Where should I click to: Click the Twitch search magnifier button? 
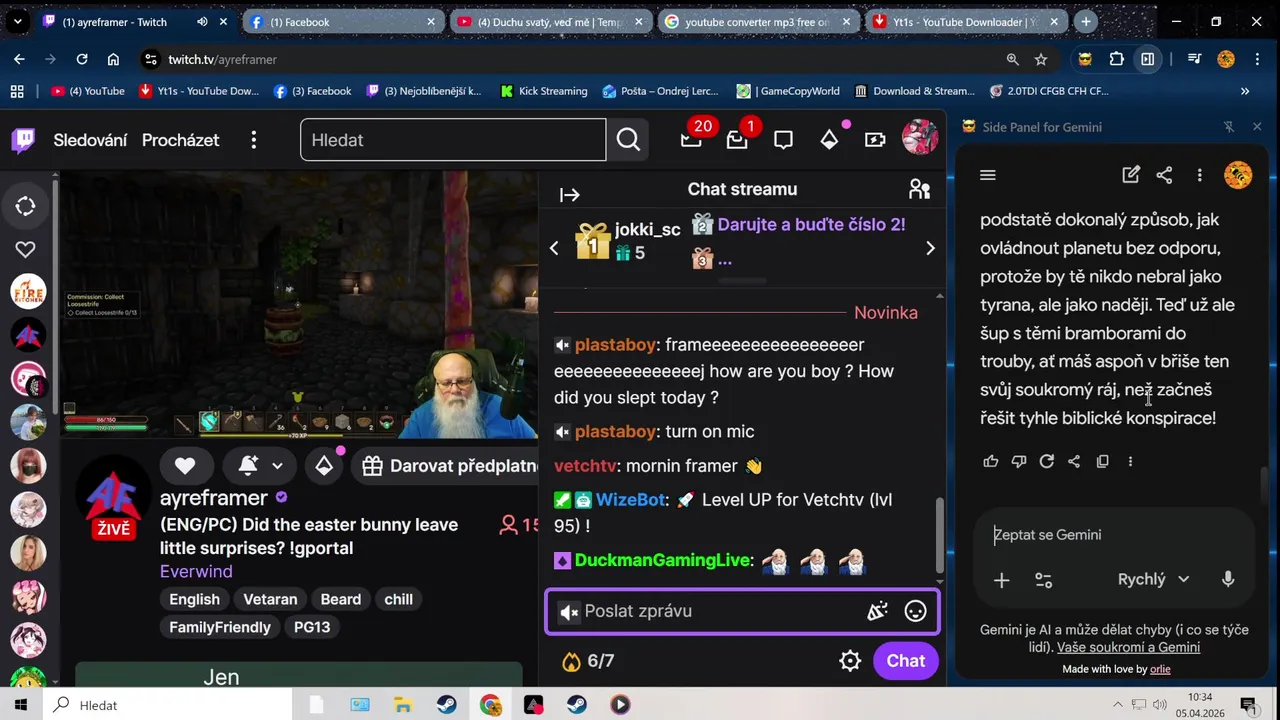(x=628, y=140)
